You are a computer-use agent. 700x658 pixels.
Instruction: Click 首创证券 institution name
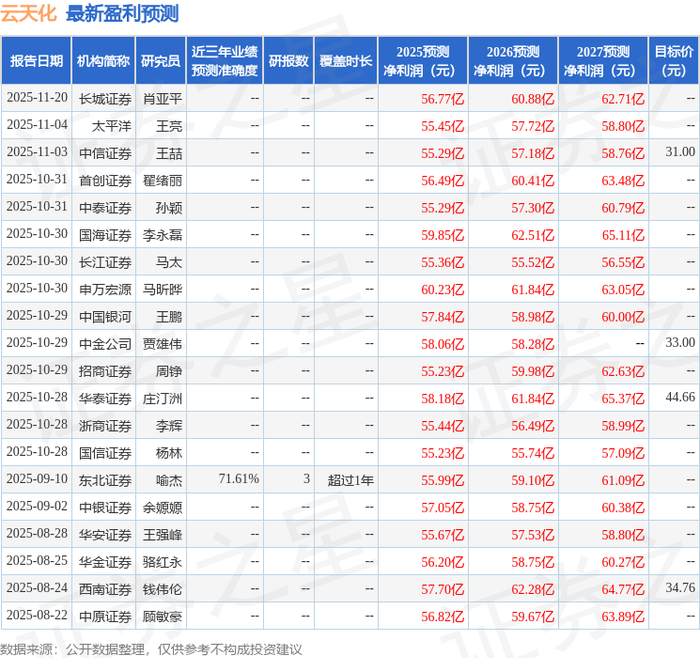coord(105,180)
